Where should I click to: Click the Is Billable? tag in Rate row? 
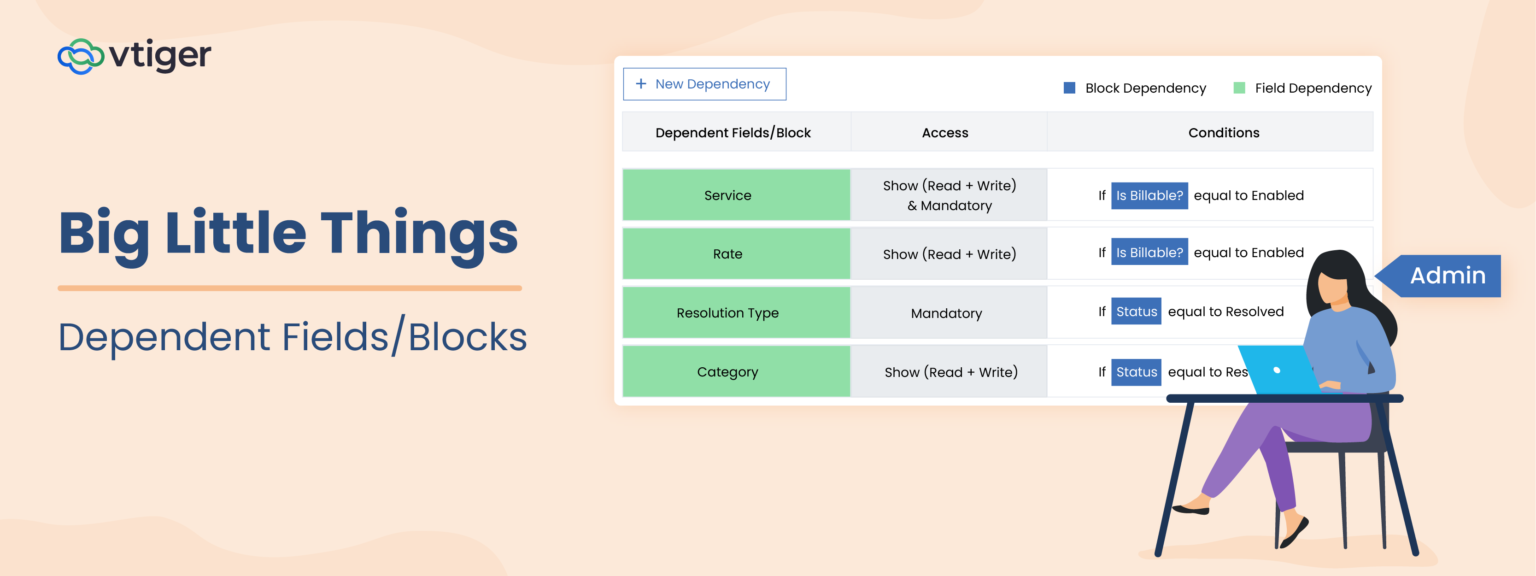1150,253
